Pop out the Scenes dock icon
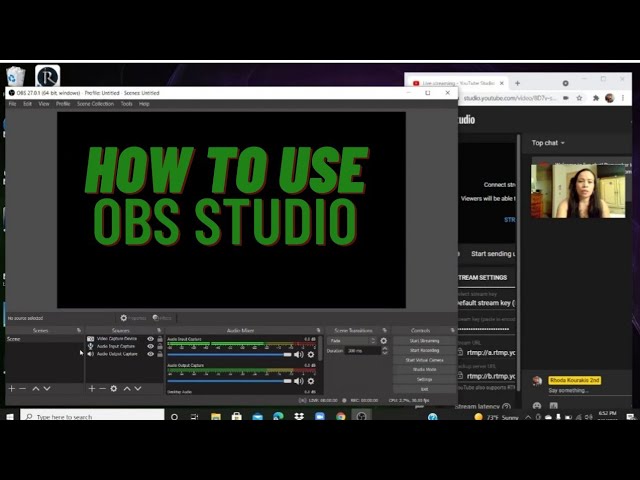The image size is (640, 480). (79, 330)
